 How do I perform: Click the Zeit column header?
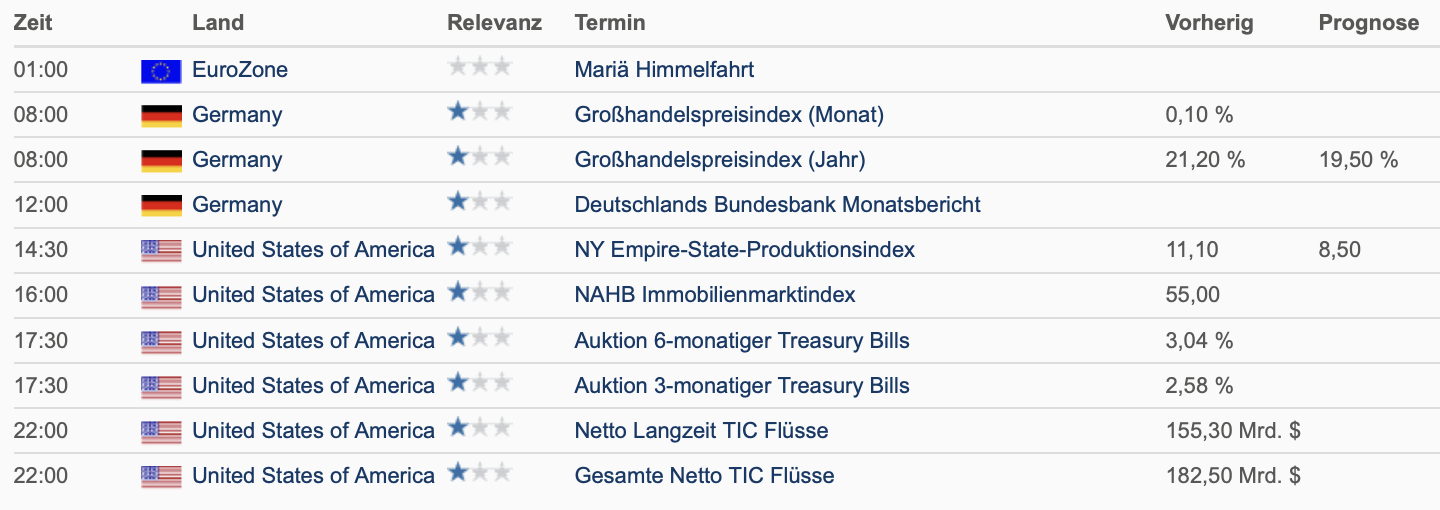tap(33, 23)
